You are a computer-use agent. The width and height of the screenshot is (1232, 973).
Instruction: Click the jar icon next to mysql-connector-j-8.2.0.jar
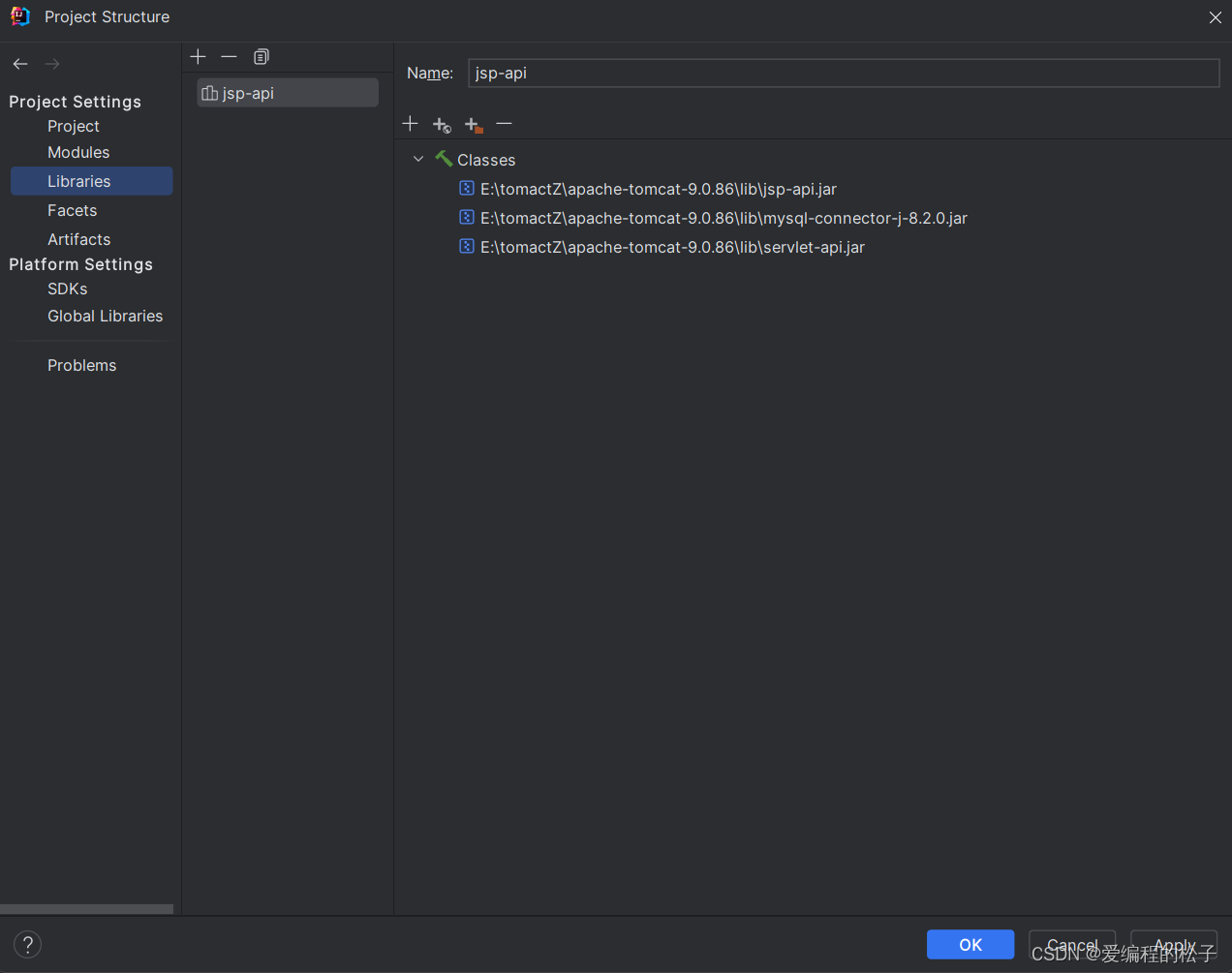pyautogui.click(x=467, y=218)
